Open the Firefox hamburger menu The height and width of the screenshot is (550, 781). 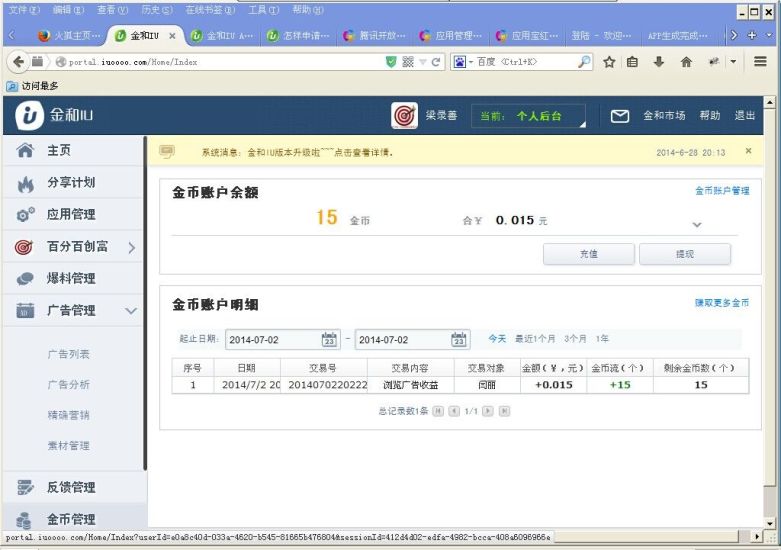click(761, 62)
